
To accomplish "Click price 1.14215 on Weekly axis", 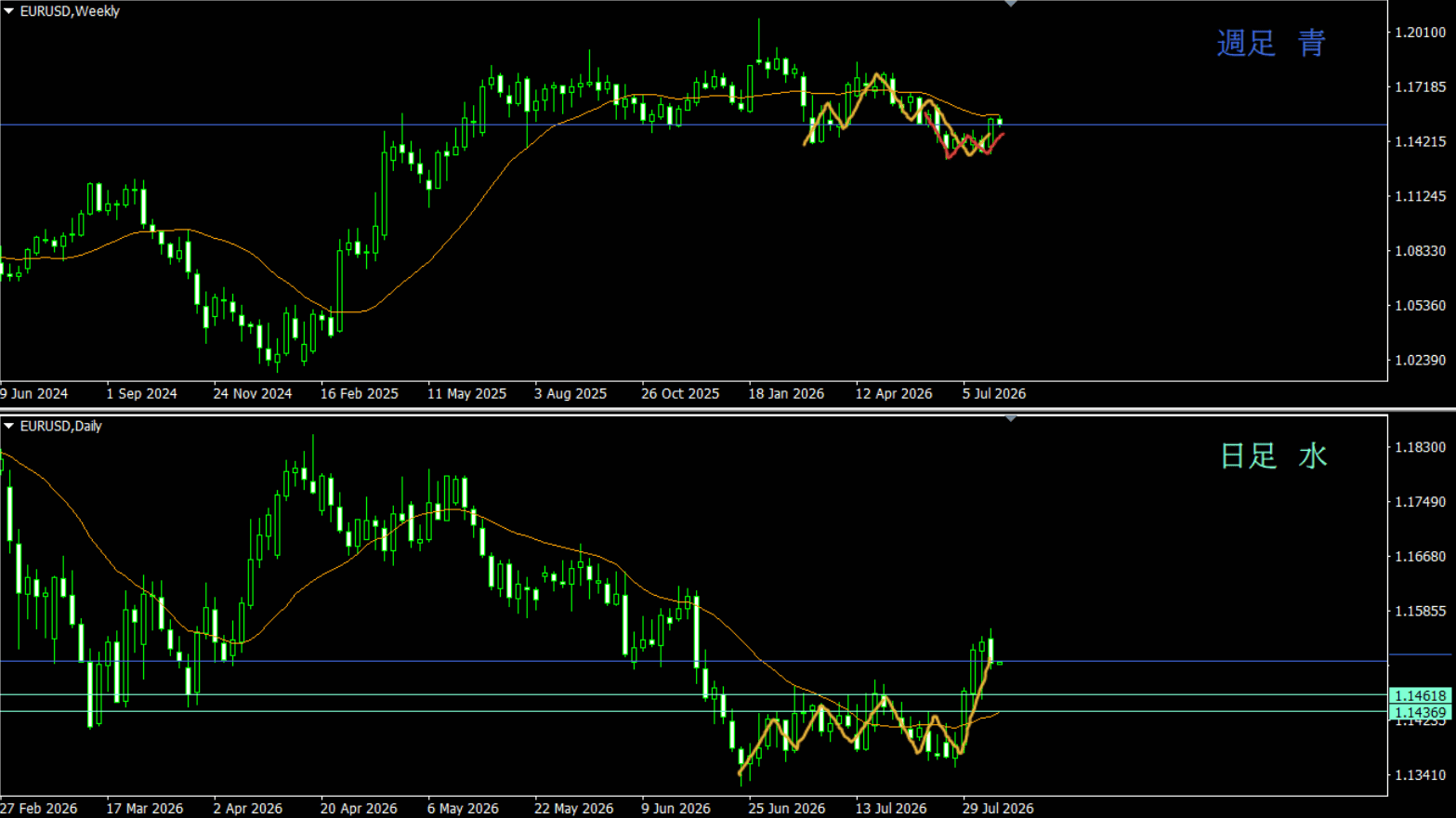I will point(1421,142).
